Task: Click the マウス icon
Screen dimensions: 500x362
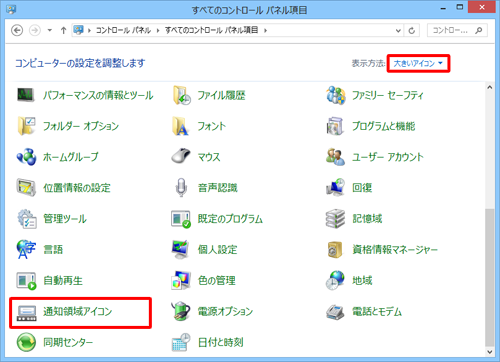Action: [x=181, y=156]
